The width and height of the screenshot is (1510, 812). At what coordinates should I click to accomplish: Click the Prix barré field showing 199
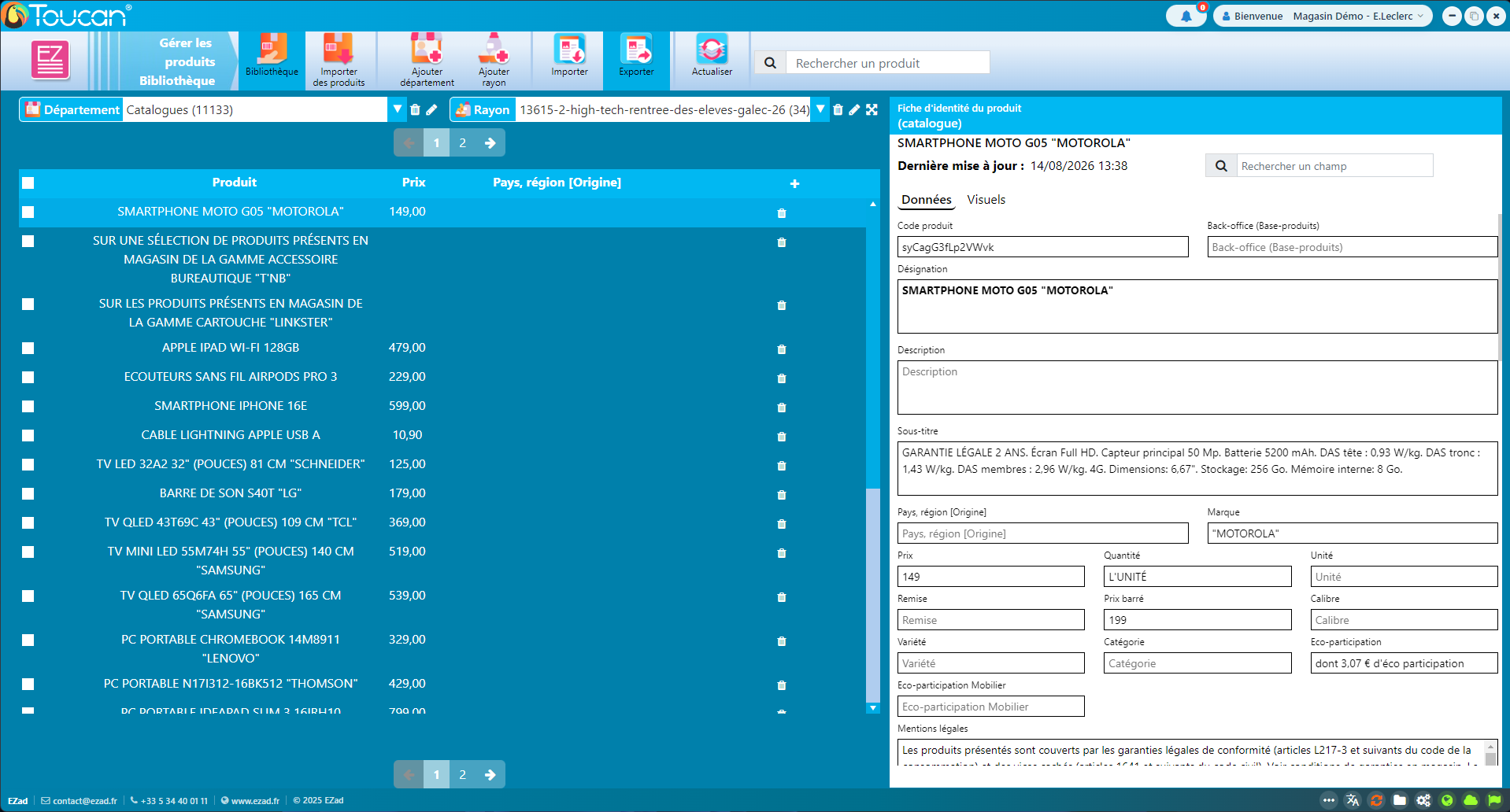coord(1197,620)
